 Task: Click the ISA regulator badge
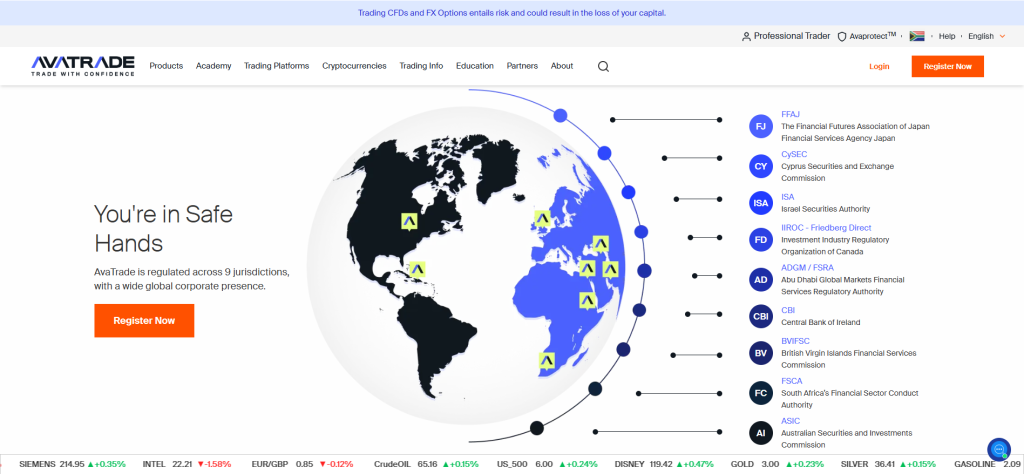coord(761,203)
